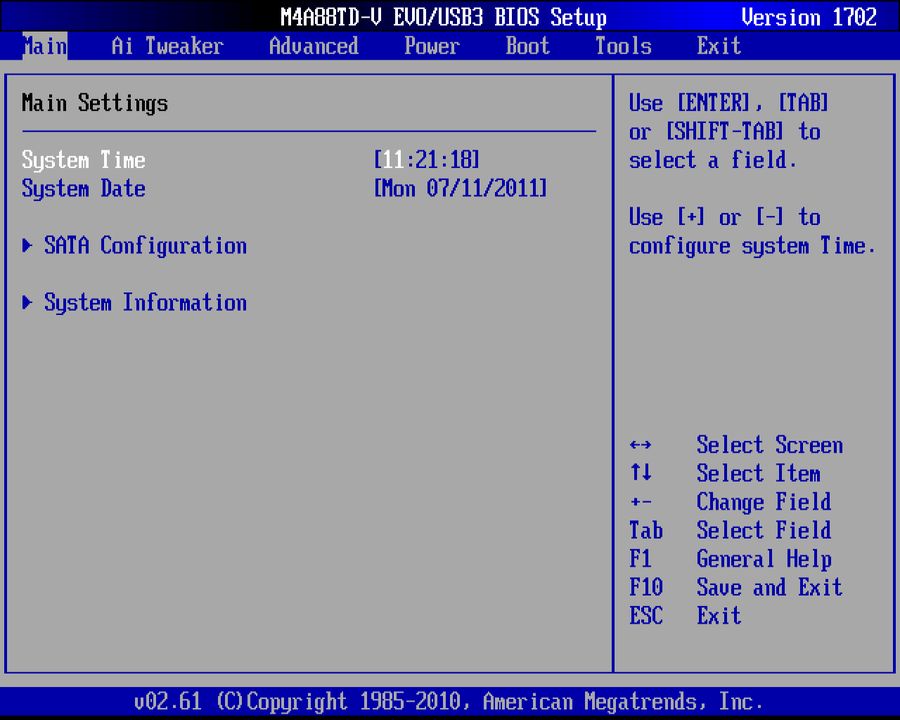Expand the System Information submenu
Viewport: 900px width, 720px height.
pyautogui.click(x=145, y=303)
